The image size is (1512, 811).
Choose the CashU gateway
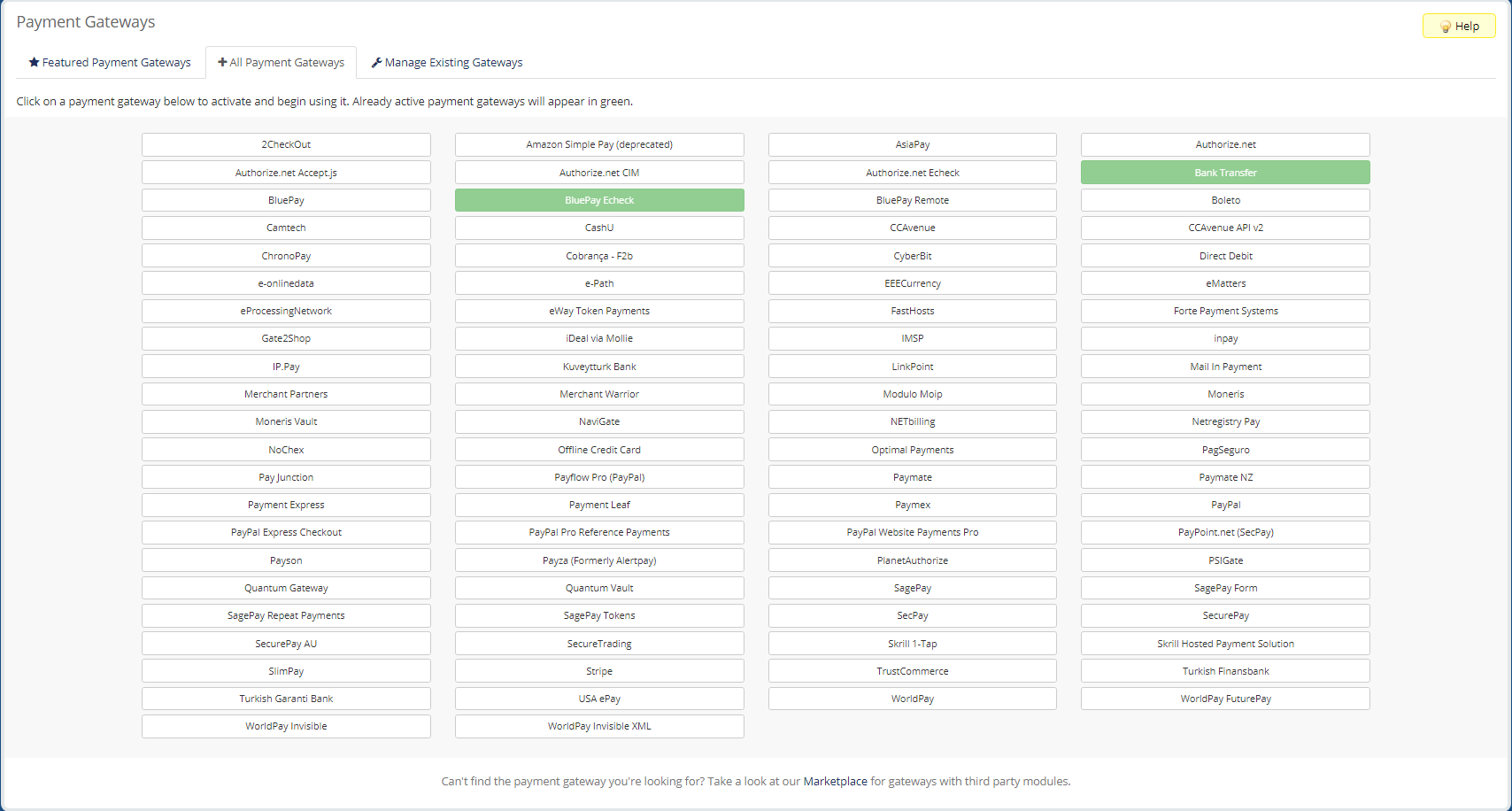click(599, 228)
